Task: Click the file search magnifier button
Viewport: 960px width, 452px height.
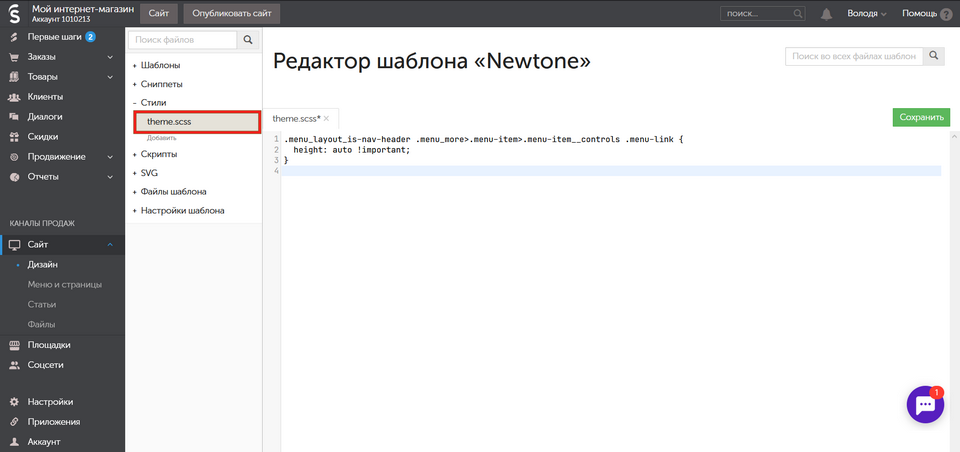Action: [x=248, y=40]
